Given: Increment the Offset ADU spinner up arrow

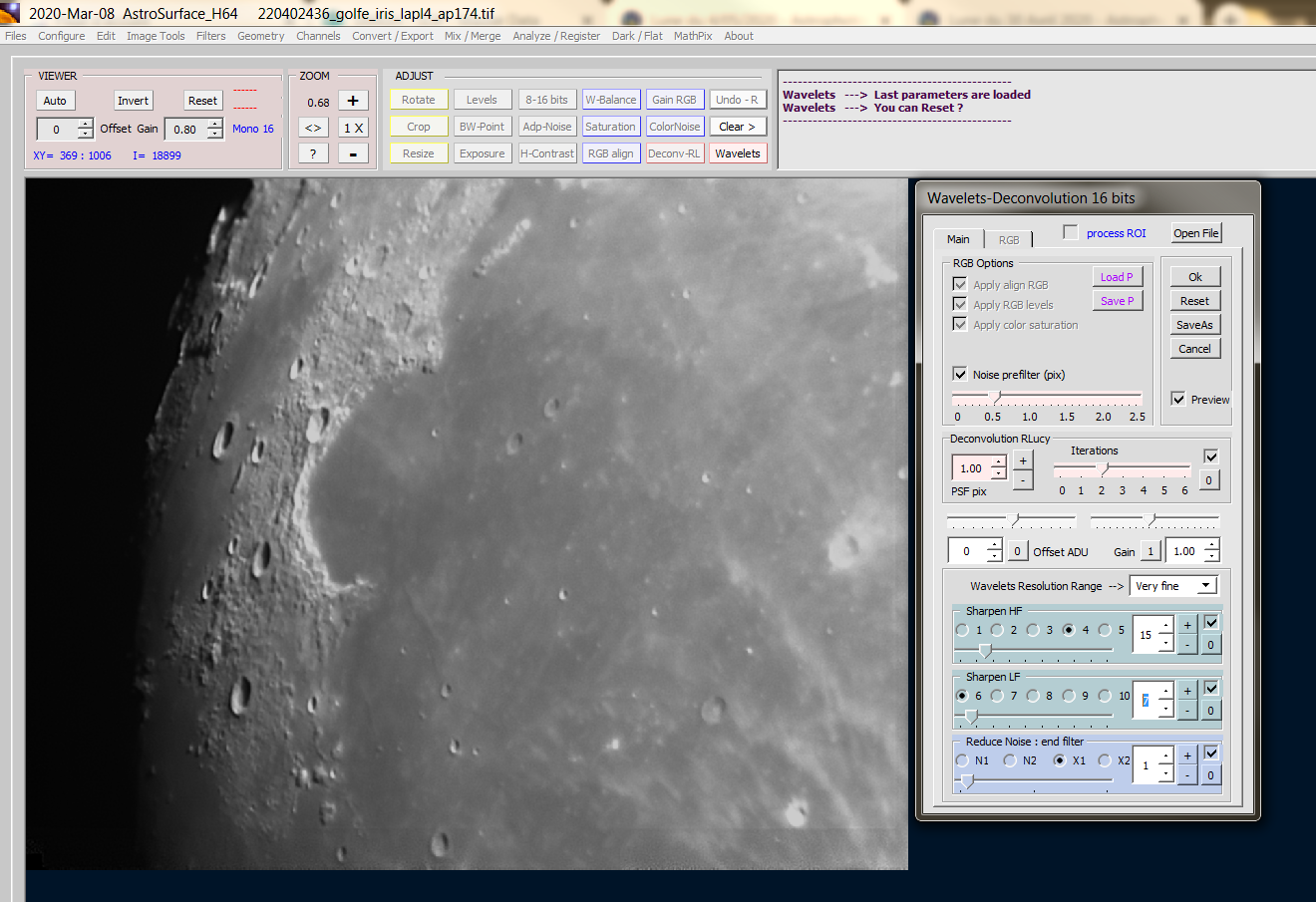Looking at the screenshot, I should (x=994, y=545).
